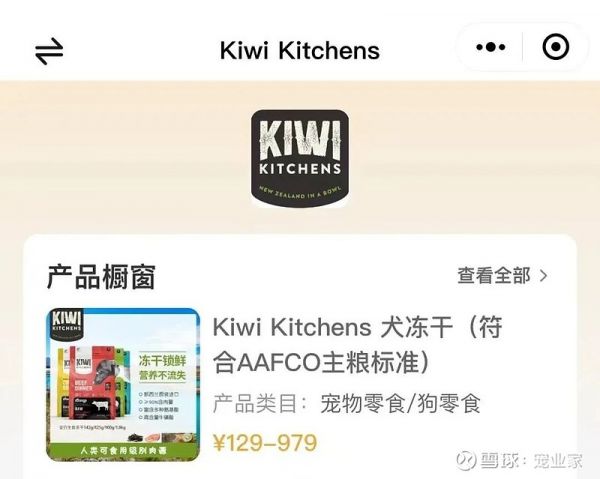Click the 产品类目 label
Image resolution: width=600 pixels, height=479 pixels.
(254, 404)
